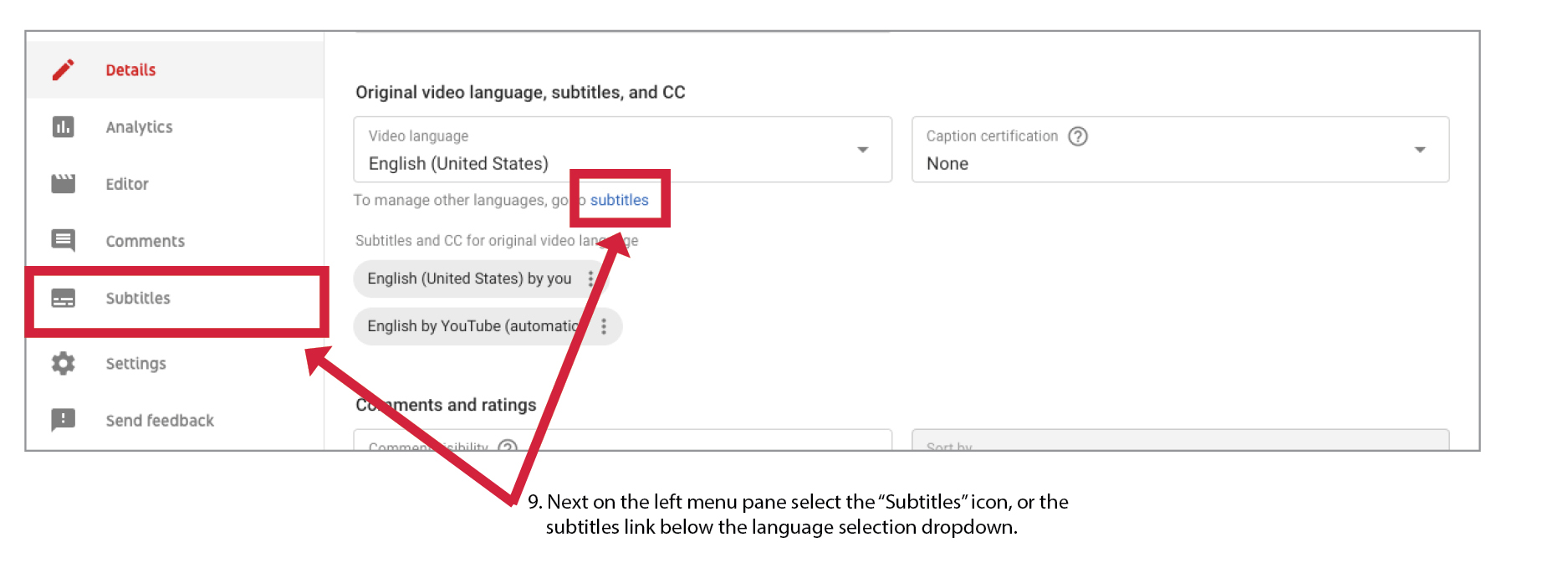Open options for English by YouTube automatic
This screenshot has height=573, width=1568.
[x=604, y=326]
